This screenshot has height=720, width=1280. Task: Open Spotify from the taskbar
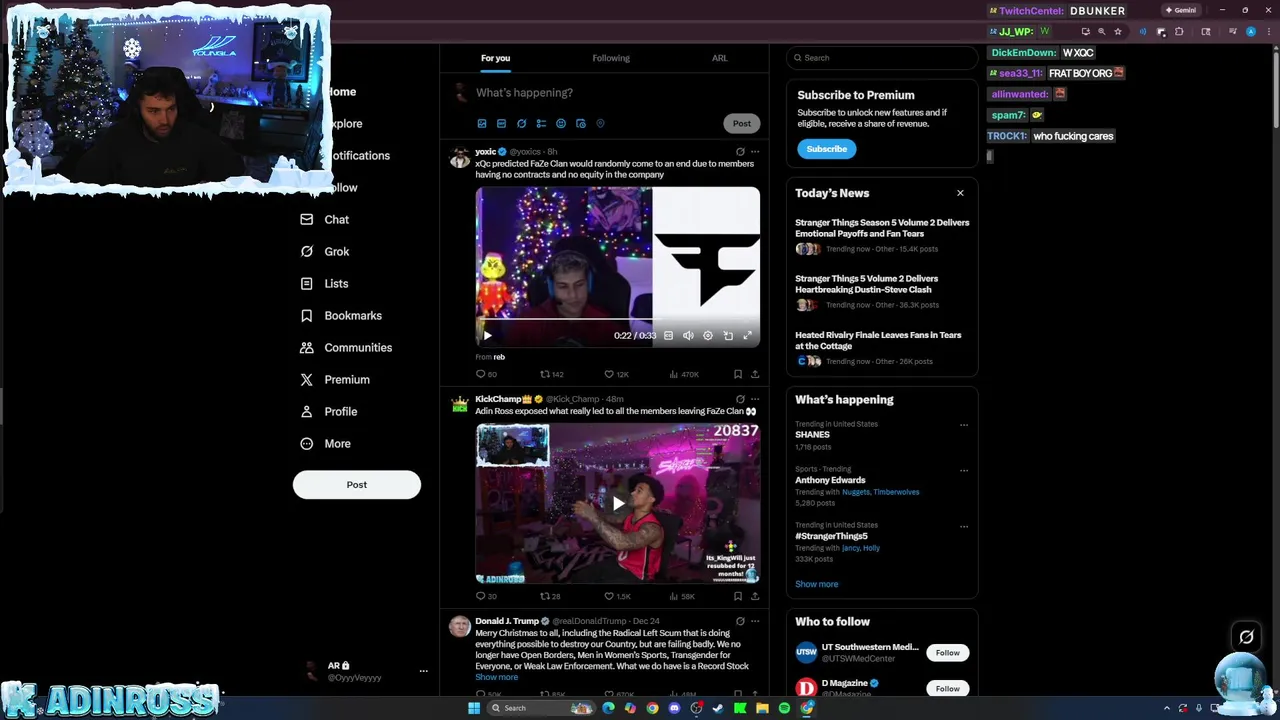[784, 708]
